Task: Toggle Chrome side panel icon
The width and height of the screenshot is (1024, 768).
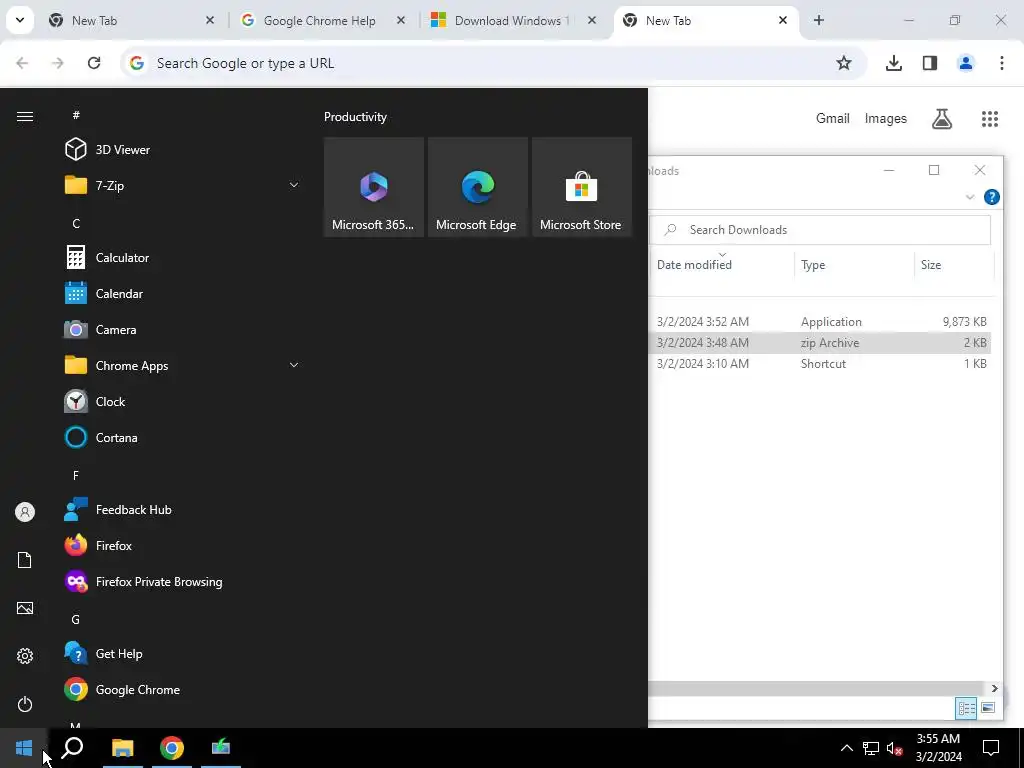Action: pyautogui.click(x=930, y=63)
